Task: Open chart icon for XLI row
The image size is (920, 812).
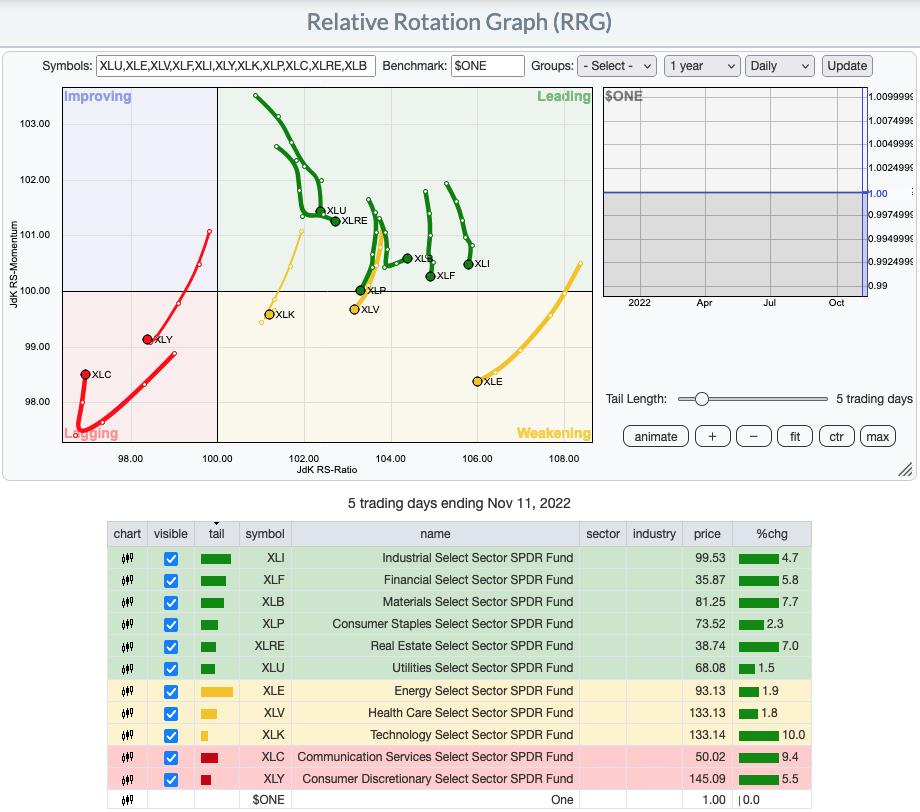Action: pos(127,558)
